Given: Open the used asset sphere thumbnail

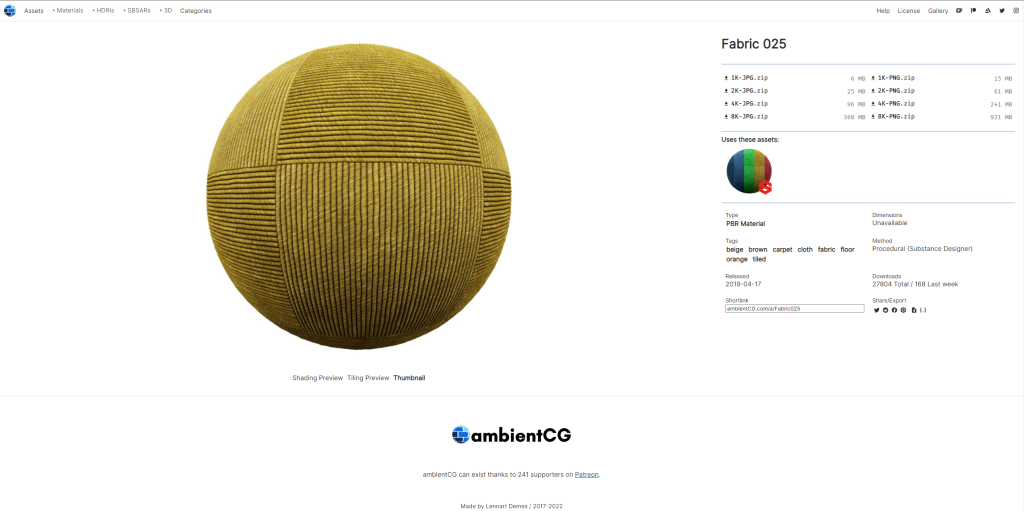Looking at the screenshot, I should [x=749, y=171].
